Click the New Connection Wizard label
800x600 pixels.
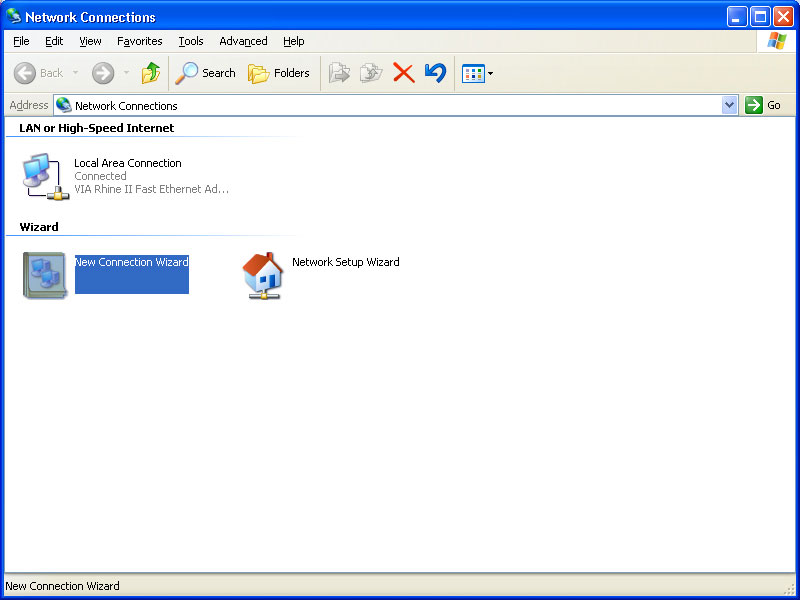click(132, 262)
